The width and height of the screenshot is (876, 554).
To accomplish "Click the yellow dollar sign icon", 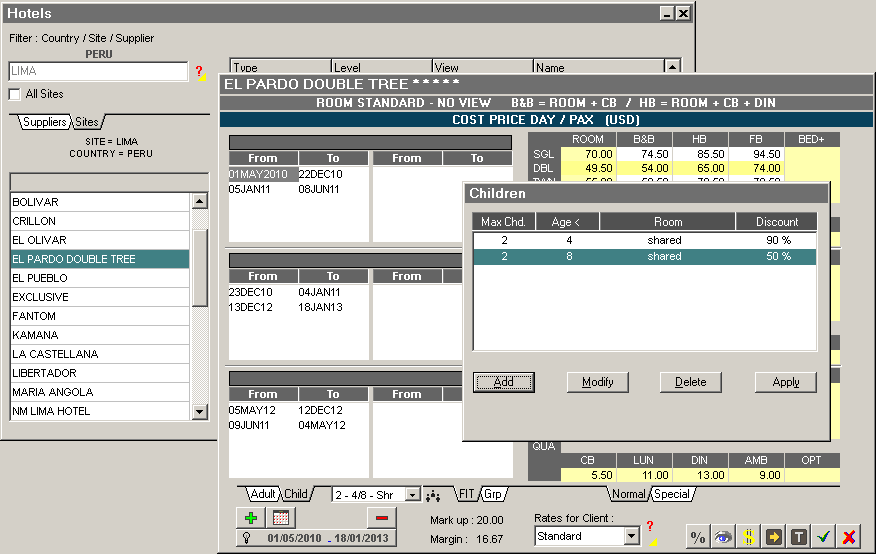I will [x=748, y=537].
